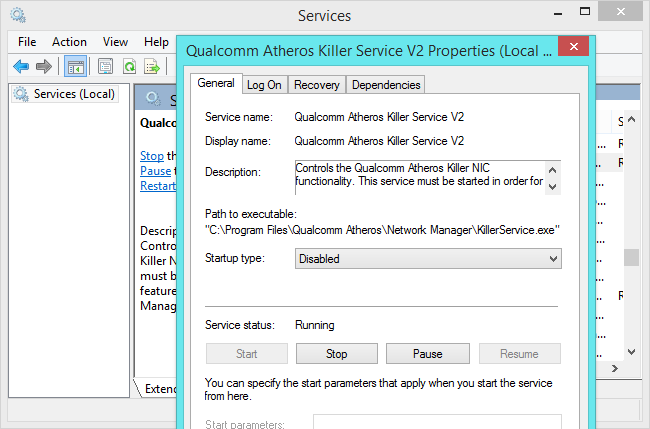Screen dimensions: 650x429
Task: Open the Properties toolbar icon
Action: (x=105, y=66)
